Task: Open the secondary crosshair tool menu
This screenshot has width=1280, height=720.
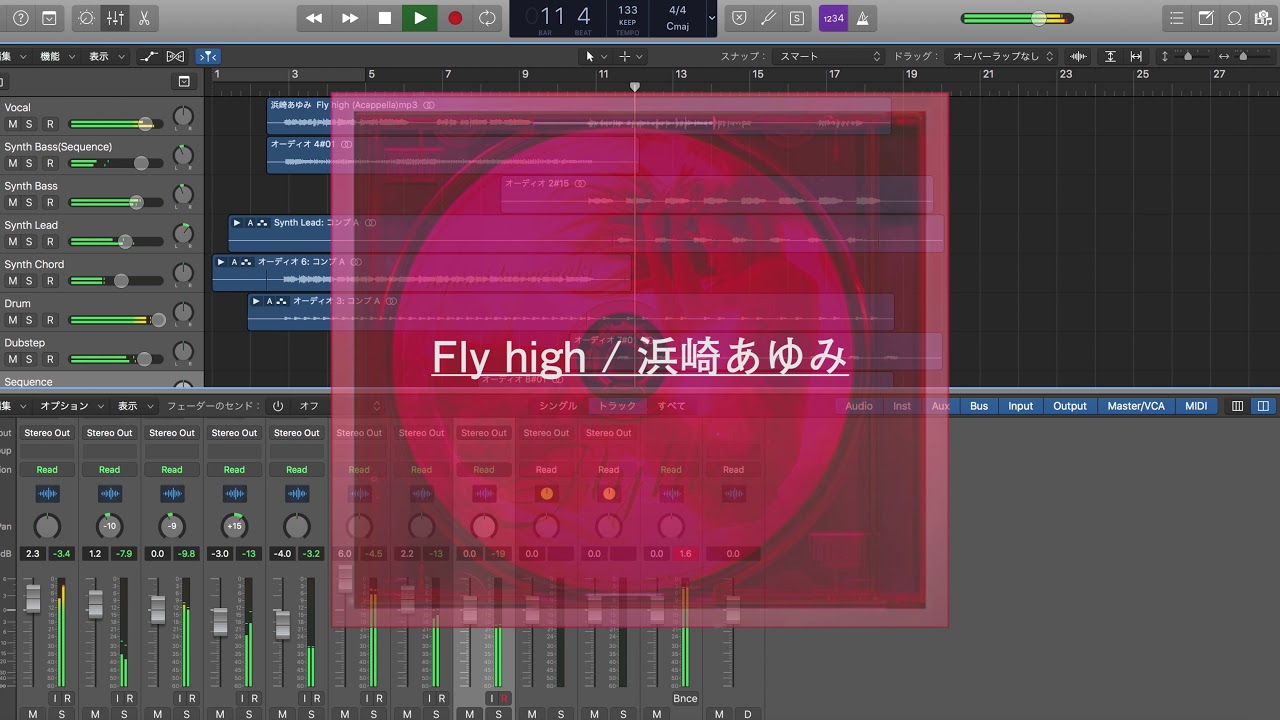Action: pos(630,57)
